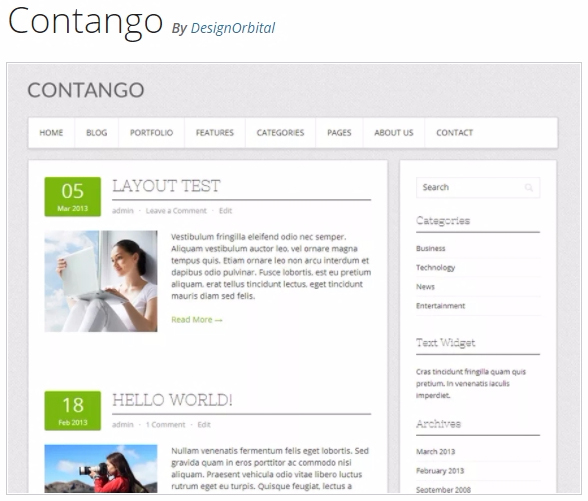Focus the Search input field

coord(478,187)
